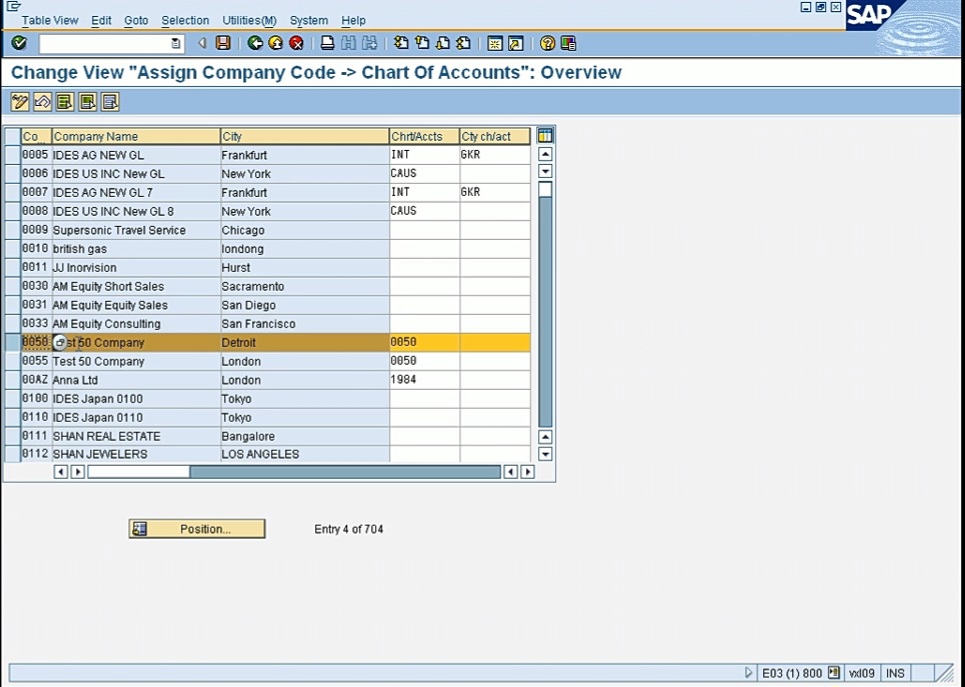The image size is (965, 687).
Task: Toggle Display/Change pencil-glasses icon
Action: (20, 102)
